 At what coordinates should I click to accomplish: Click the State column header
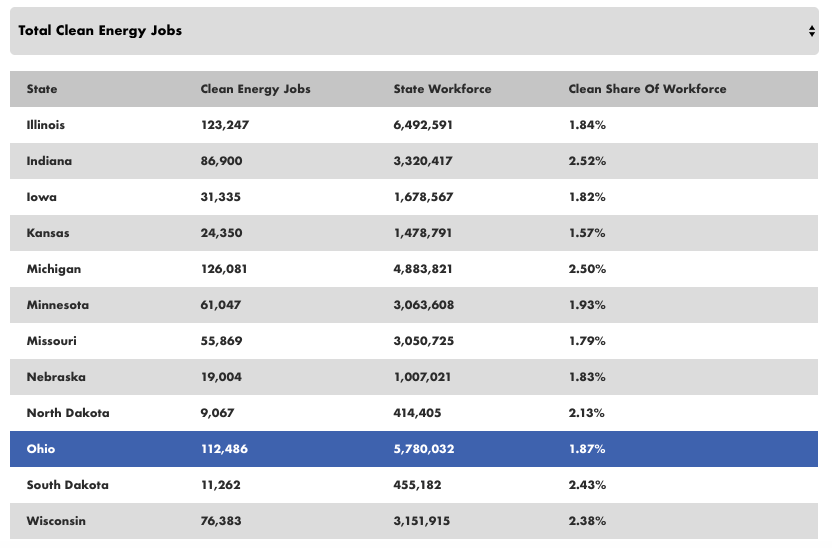point(42,89)
